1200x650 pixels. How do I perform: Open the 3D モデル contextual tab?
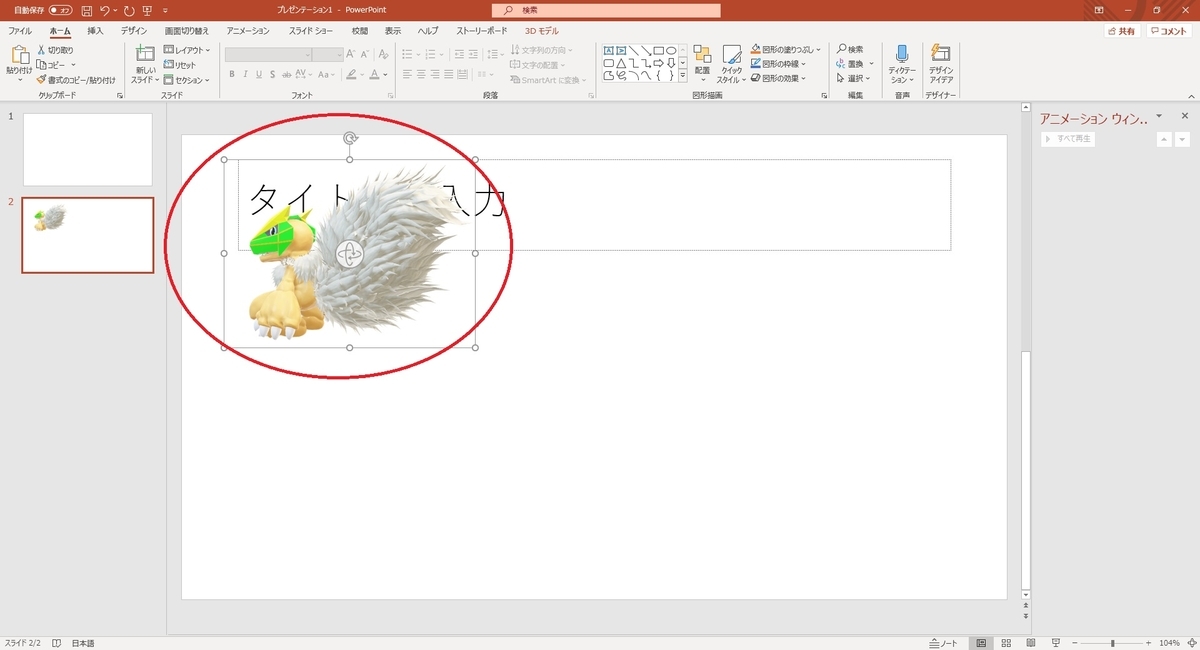point(542,31)
